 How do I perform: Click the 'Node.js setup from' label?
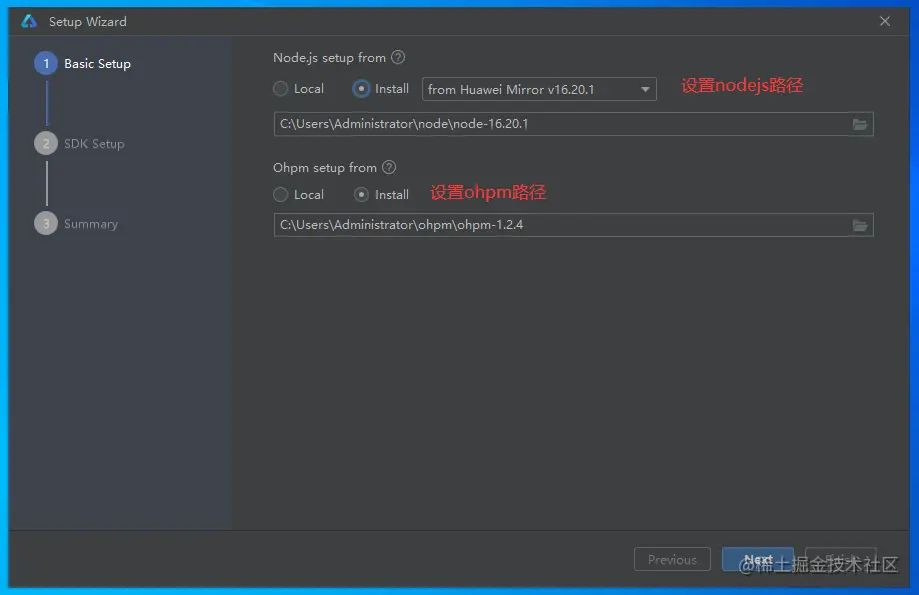pyautogui.click(x=329, y=57)
